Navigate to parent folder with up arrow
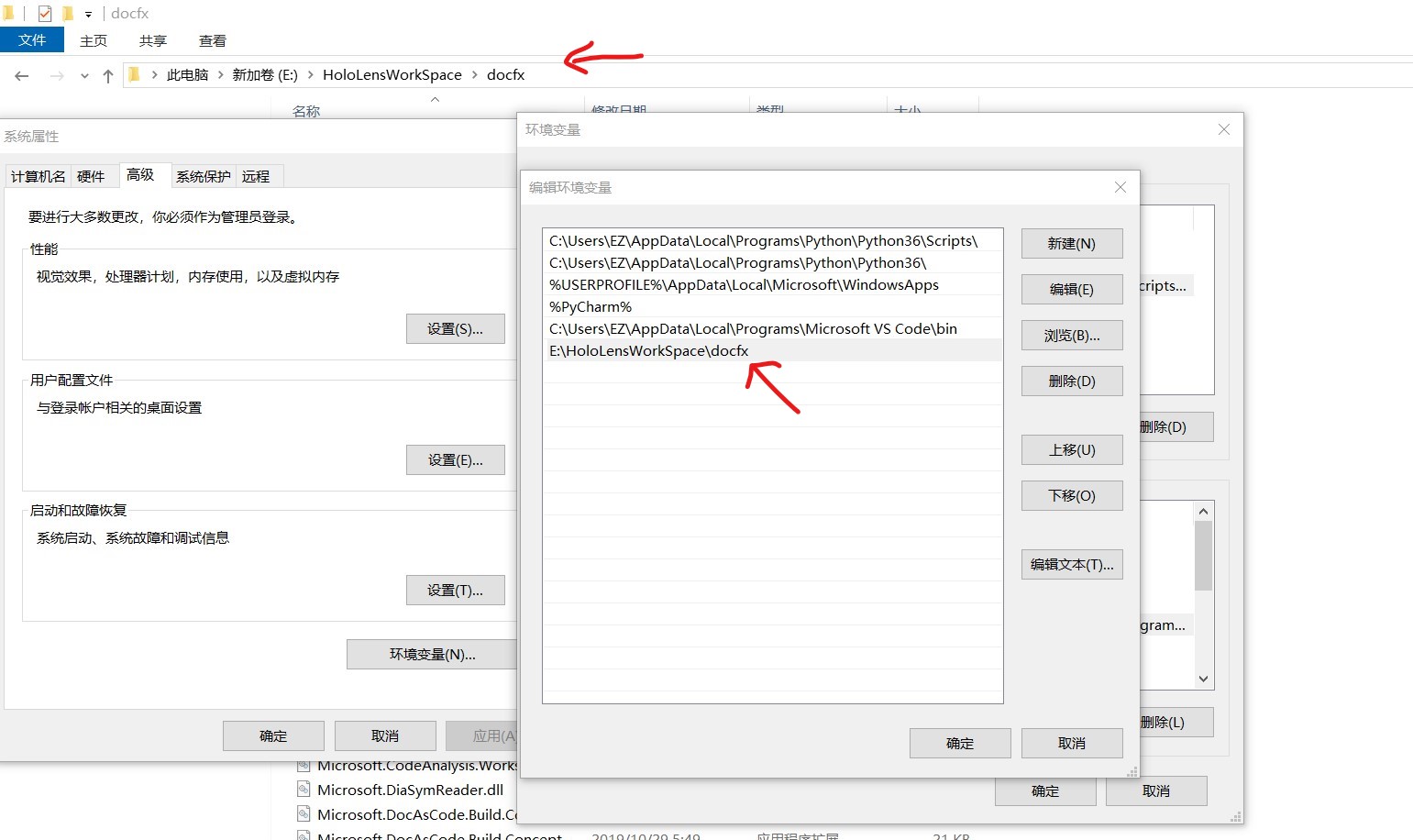Screen dimensions: 1413x840 point(107,75)
